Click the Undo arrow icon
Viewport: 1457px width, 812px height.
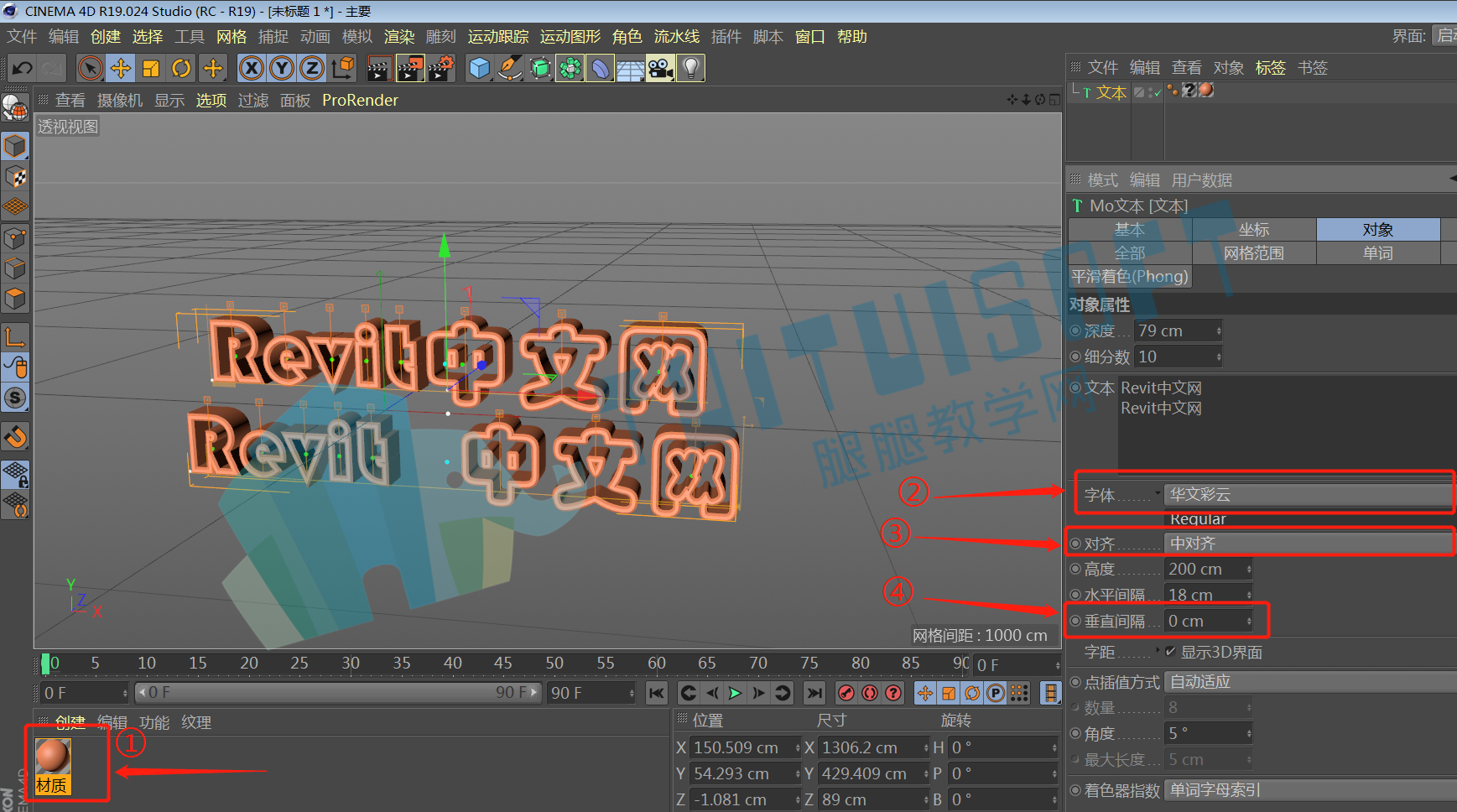pos(23,68)
